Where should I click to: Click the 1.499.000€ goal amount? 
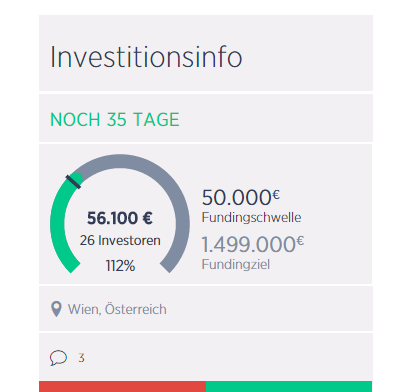[x=253, y=244]
